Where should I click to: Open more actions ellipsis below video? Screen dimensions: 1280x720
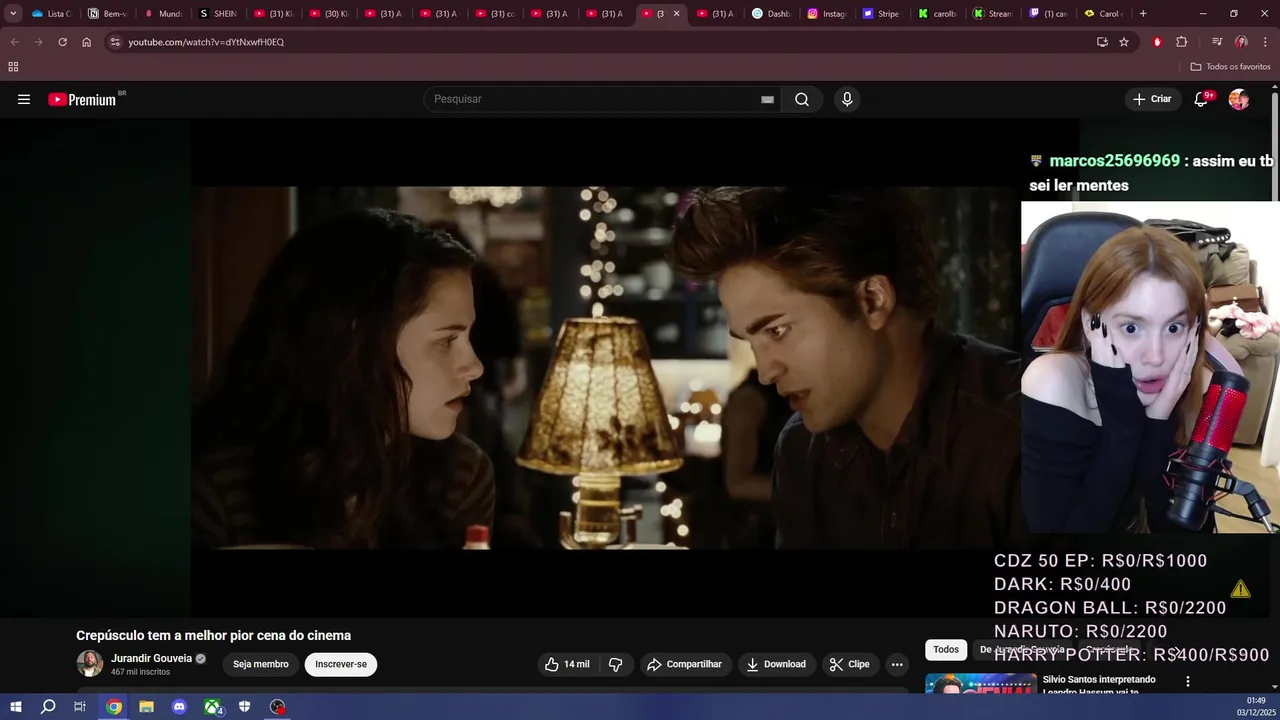[x=897, y=664]
